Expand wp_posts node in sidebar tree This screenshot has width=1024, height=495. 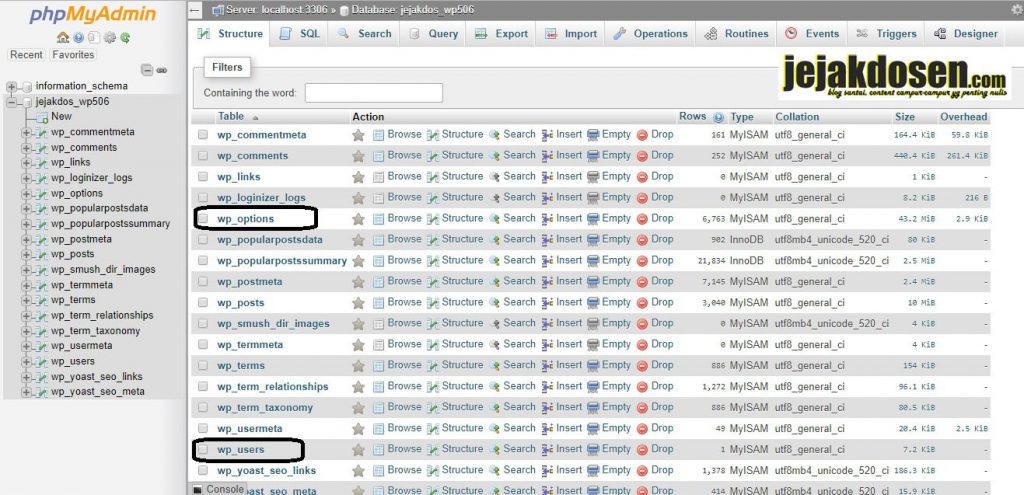pos(27,255)
